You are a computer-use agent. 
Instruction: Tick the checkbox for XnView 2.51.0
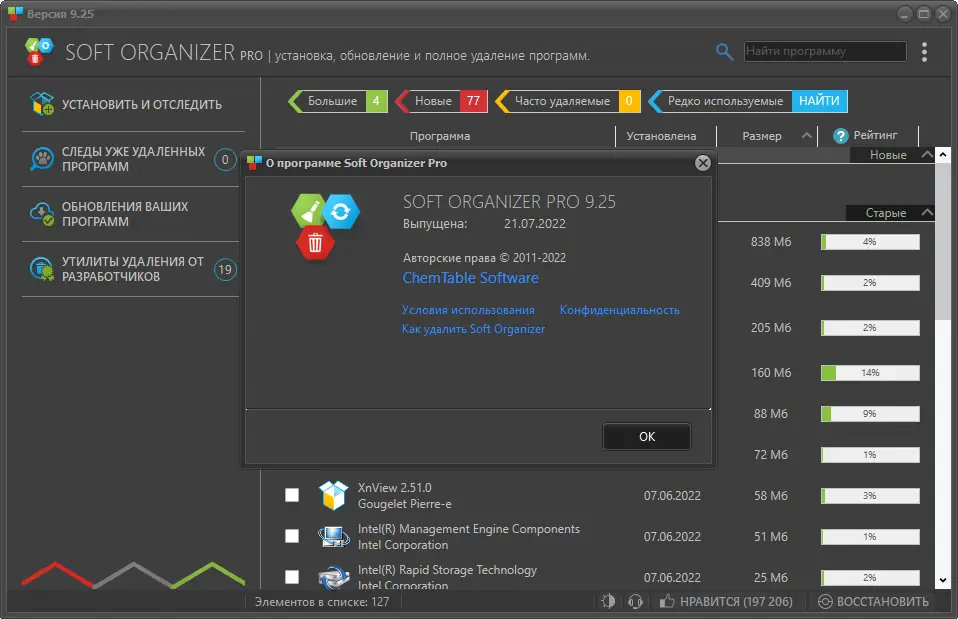point(292,495)
